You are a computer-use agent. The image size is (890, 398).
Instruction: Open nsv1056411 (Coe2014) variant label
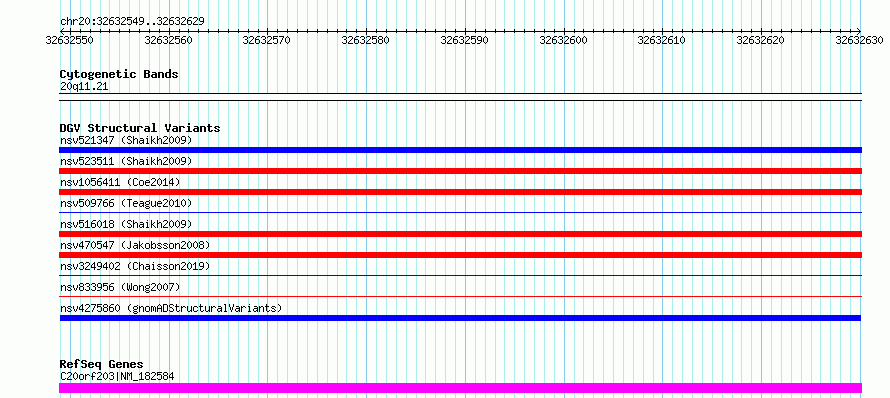(120, 182)
